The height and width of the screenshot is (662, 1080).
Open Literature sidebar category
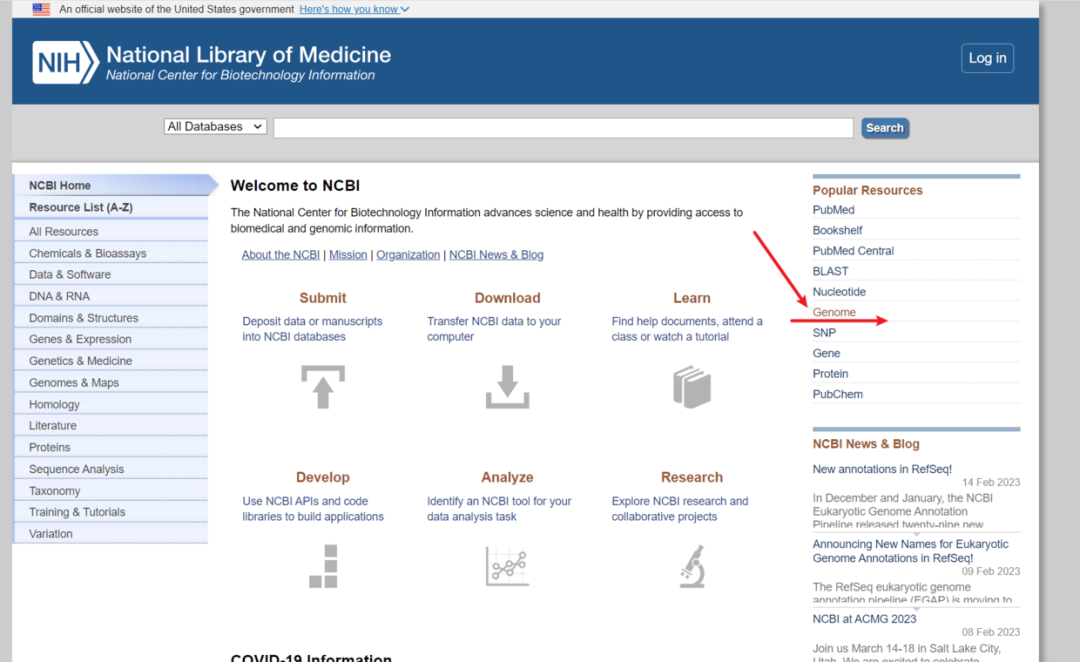pos(111,426)
